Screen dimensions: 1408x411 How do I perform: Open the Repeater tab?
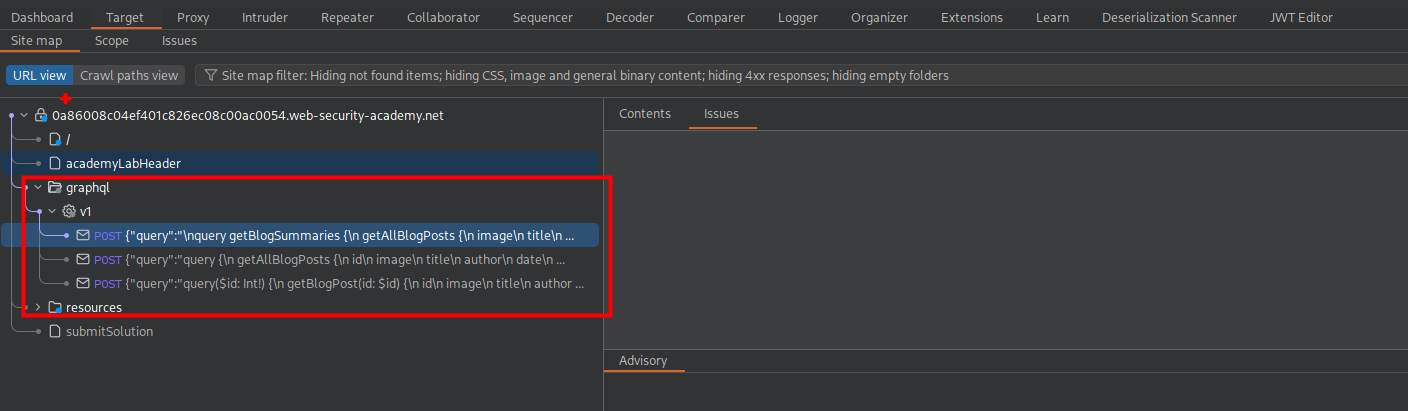pos(347,17)
